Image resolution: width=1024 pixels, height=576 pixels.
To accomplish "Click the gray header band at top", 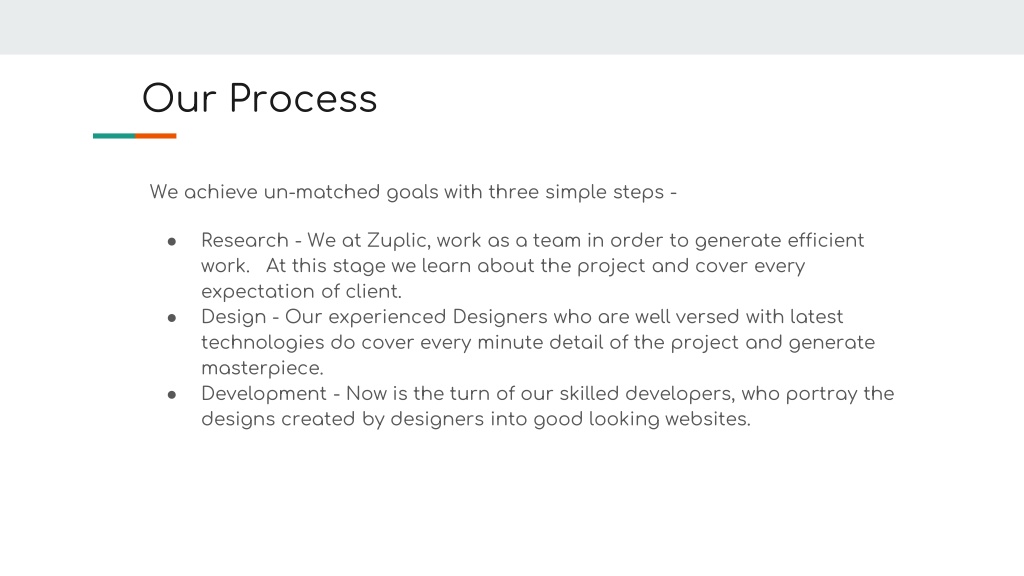I will (x=512, y=27).
